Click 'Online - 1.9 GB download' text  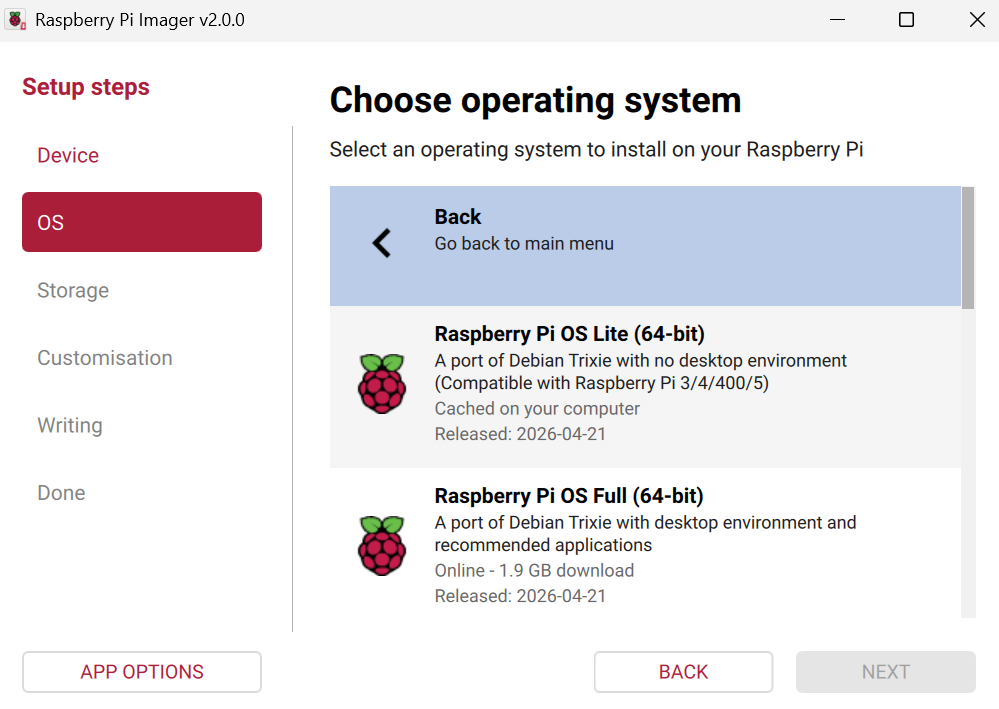click(x=534, y=570)
